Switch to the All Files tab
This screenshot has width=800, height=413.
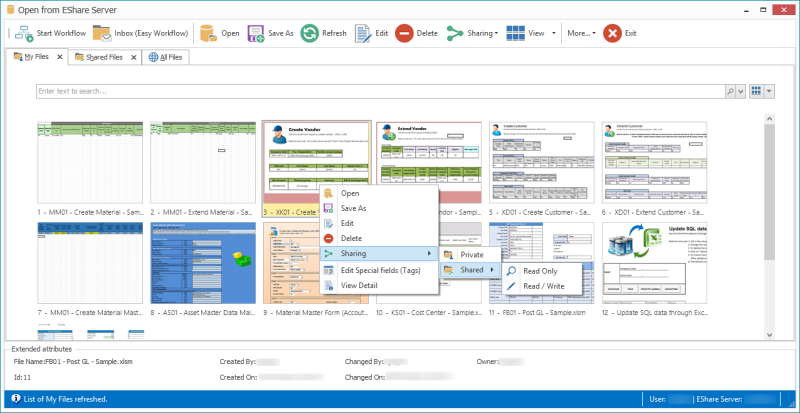point(164,58)
